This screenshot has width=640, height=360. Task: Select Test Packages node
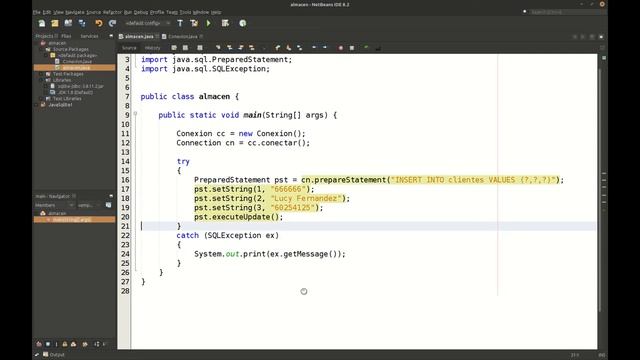[x=68, y=74]
